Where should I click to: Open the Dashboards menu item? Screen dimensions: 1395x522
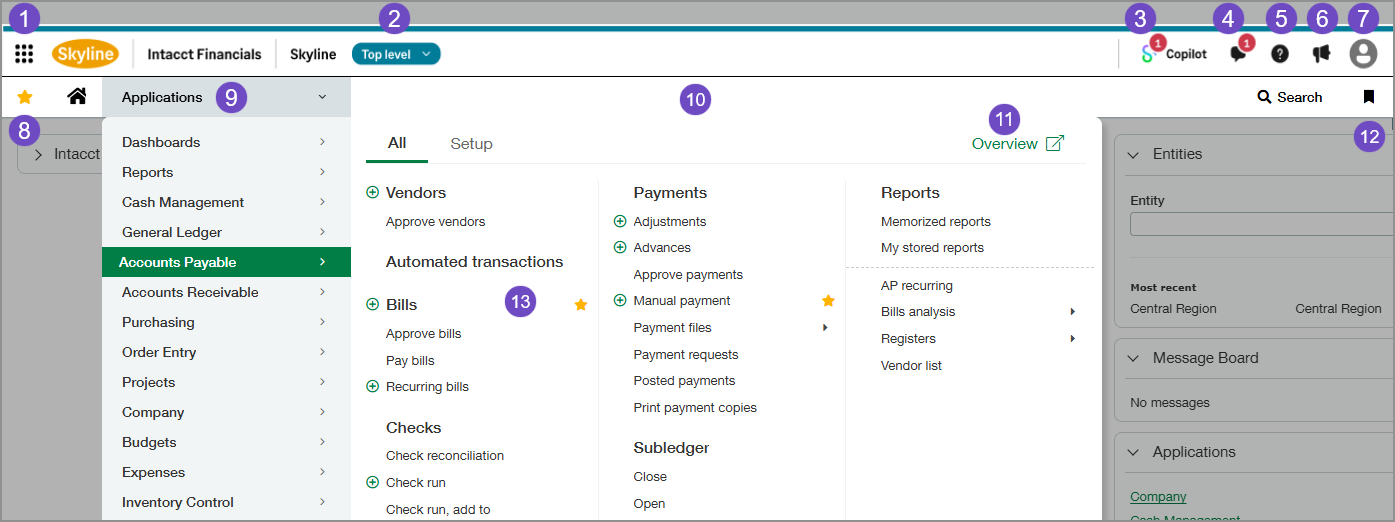pyautogui.click(x=226, y=142)
